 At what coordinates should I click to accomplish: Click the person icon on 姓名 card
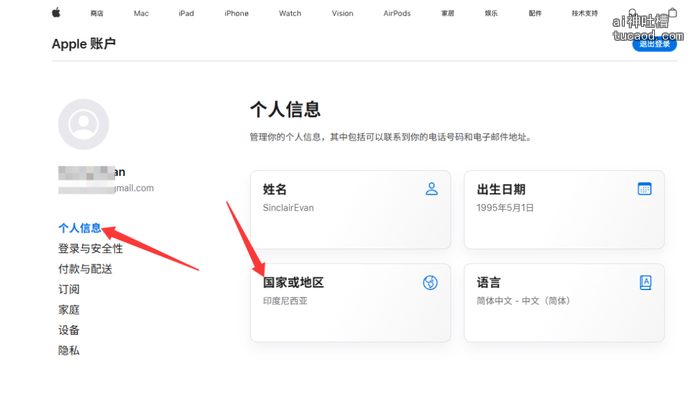(431, 189)
